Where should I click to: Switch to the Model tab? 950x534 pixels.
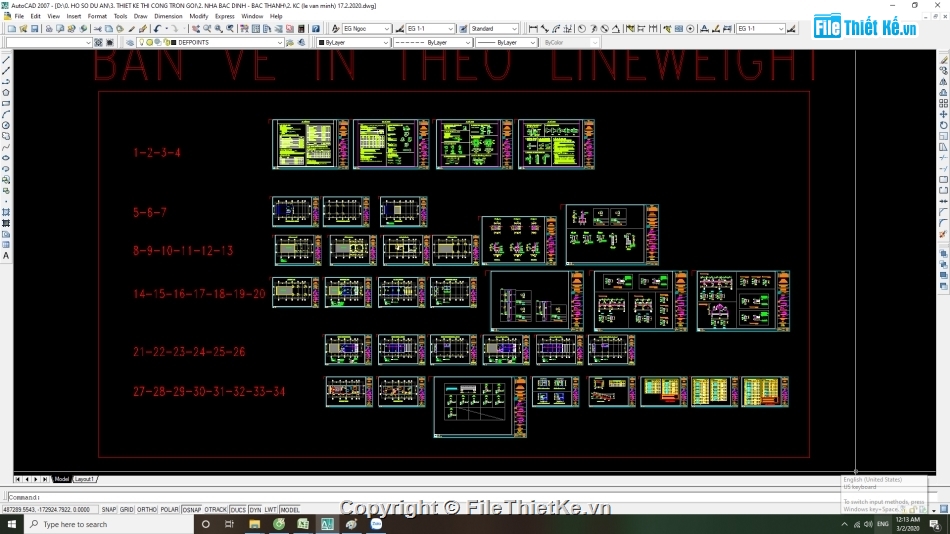pos(62,479)
